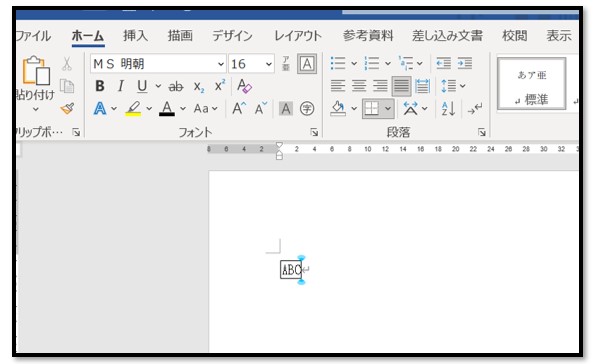Open the 表示 tab
597x364 pixels.
tap(559, 36)
